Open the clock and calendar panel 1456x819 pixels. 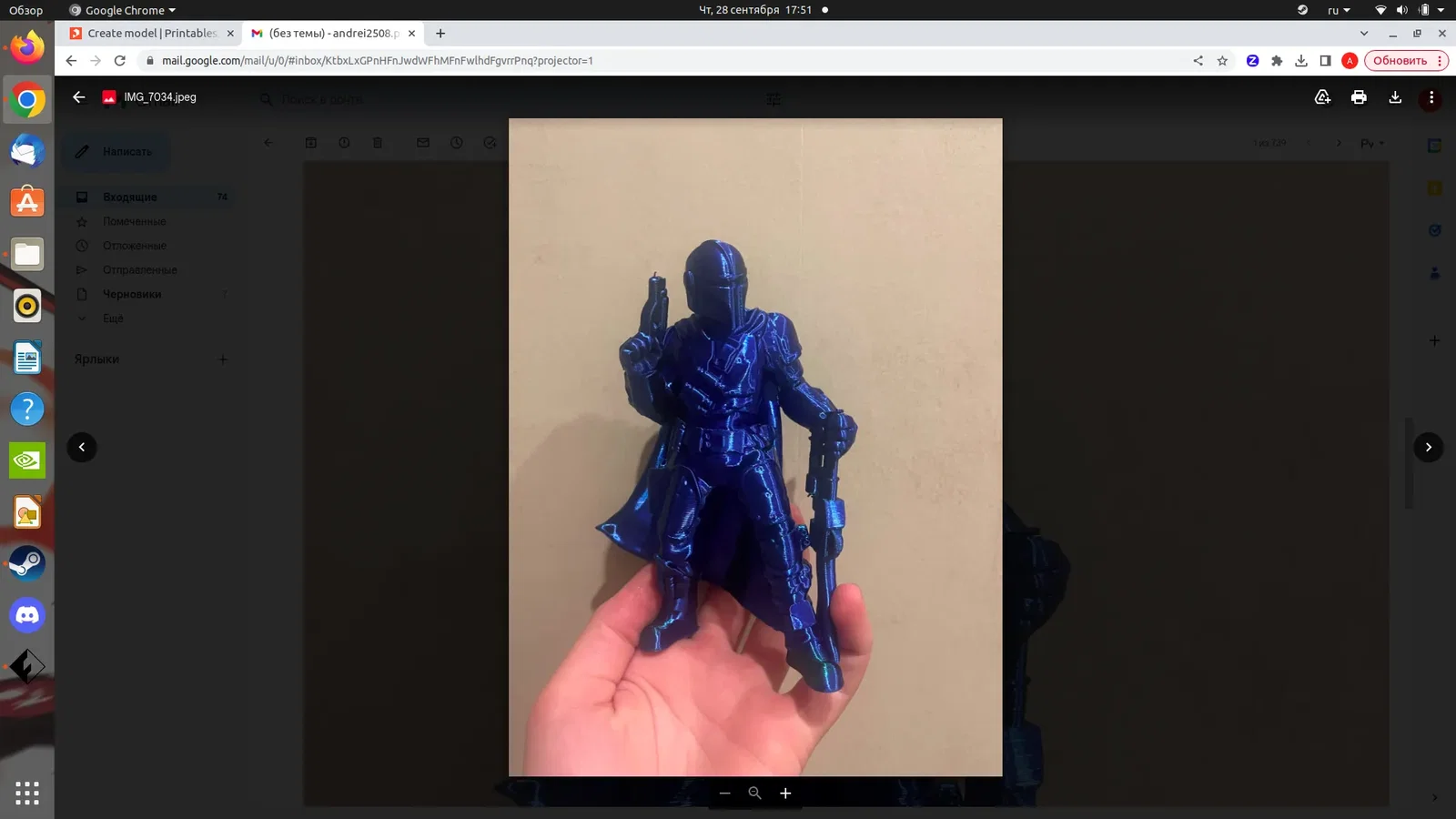[755, 10]
